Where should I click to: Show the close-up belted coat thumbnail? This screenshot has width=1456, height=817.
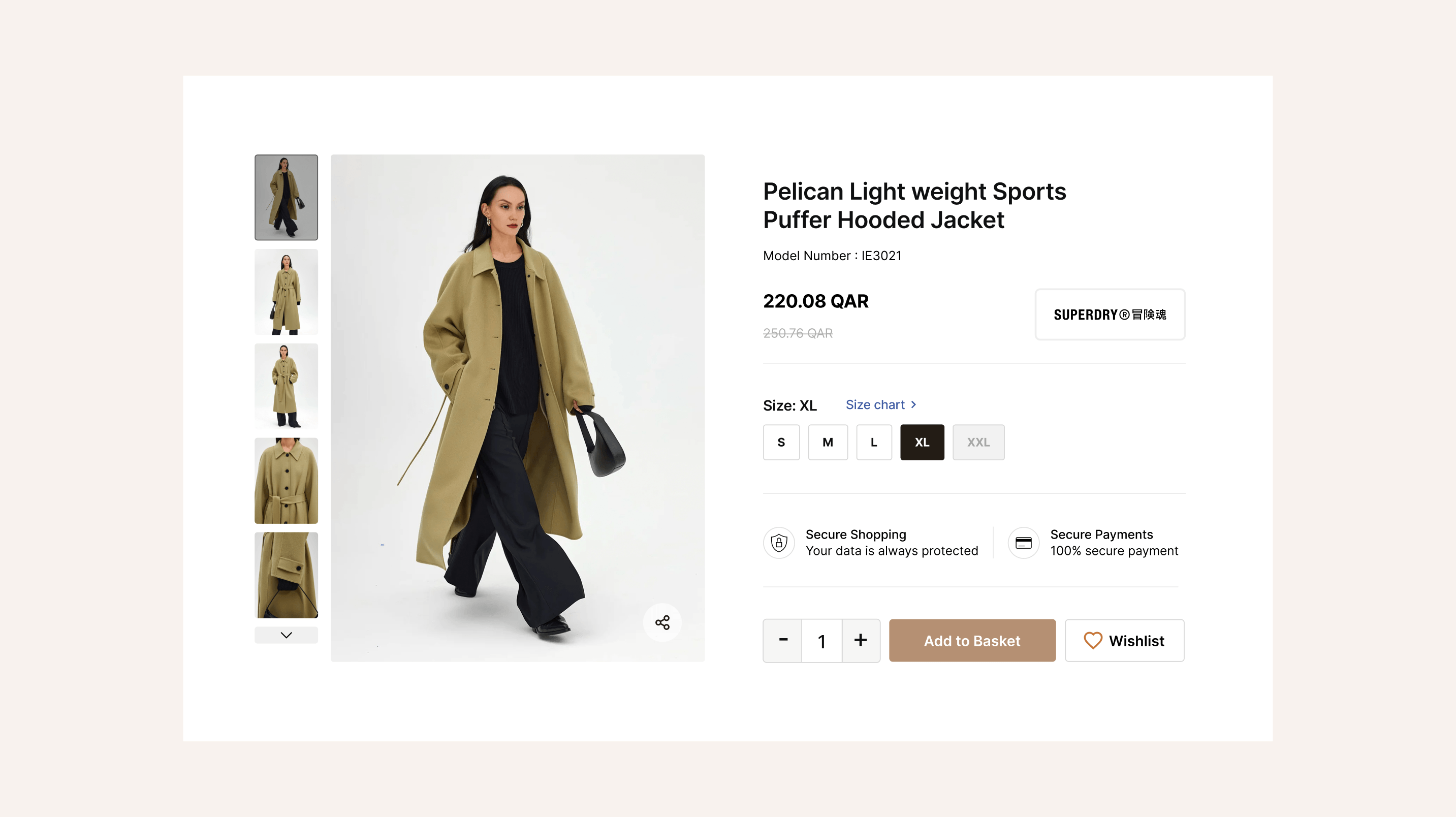click(x=286, y=481)
